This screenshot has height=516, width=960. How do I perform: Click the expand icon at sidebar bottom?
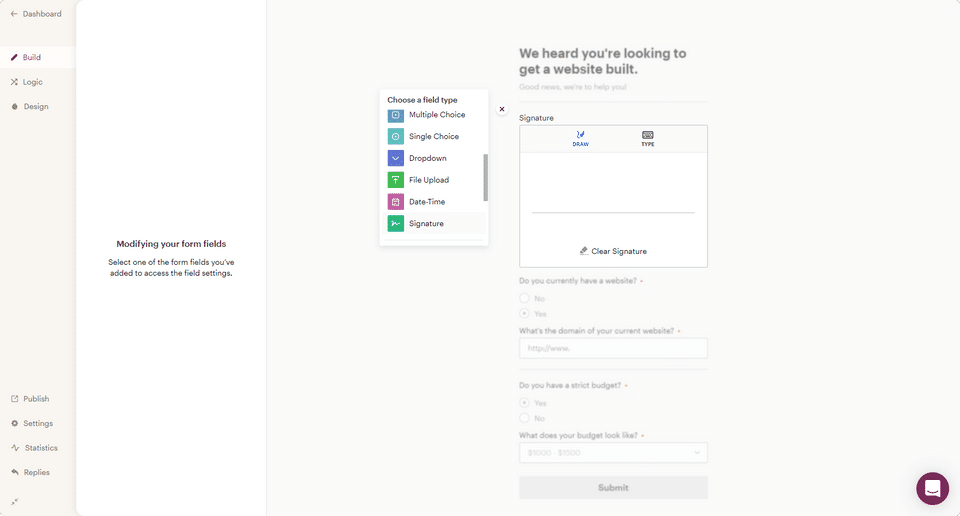click(15, 501)
